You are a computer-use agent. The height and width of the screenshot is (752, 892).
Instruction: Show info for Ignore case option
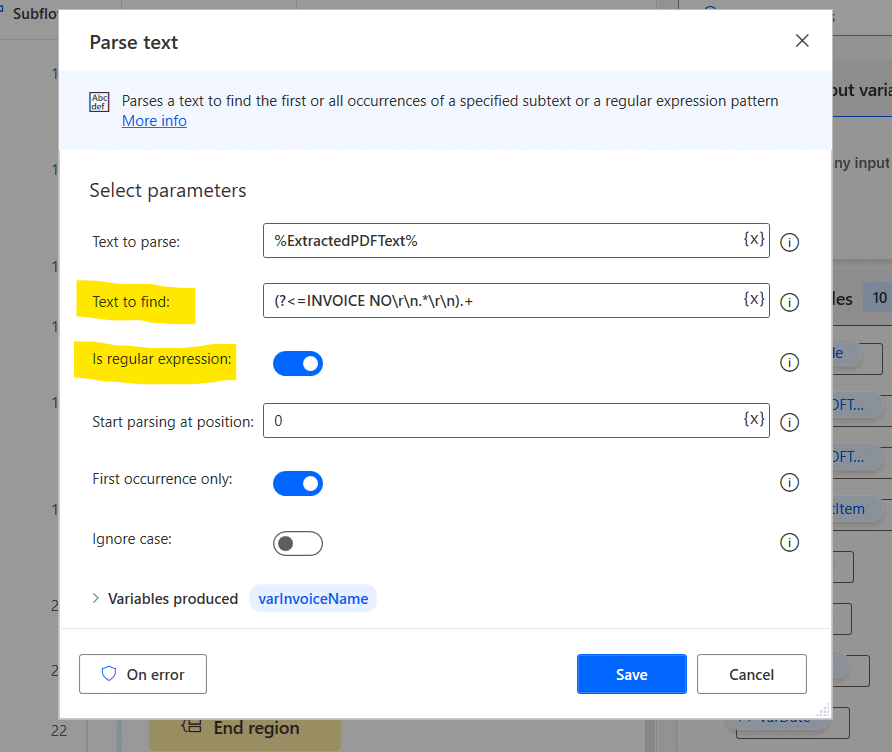(789, 542)
